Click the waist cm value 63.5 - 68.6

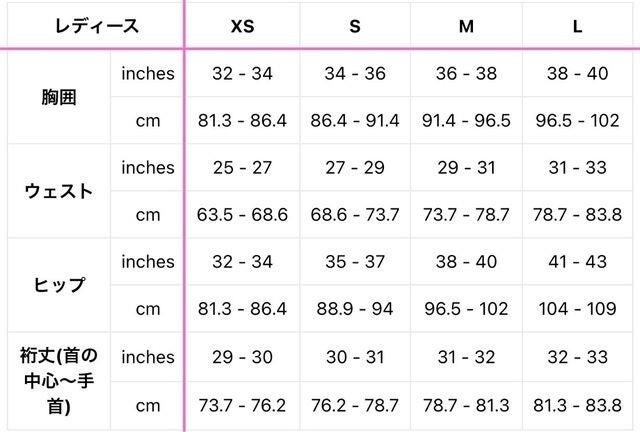[x=242, y=215]
